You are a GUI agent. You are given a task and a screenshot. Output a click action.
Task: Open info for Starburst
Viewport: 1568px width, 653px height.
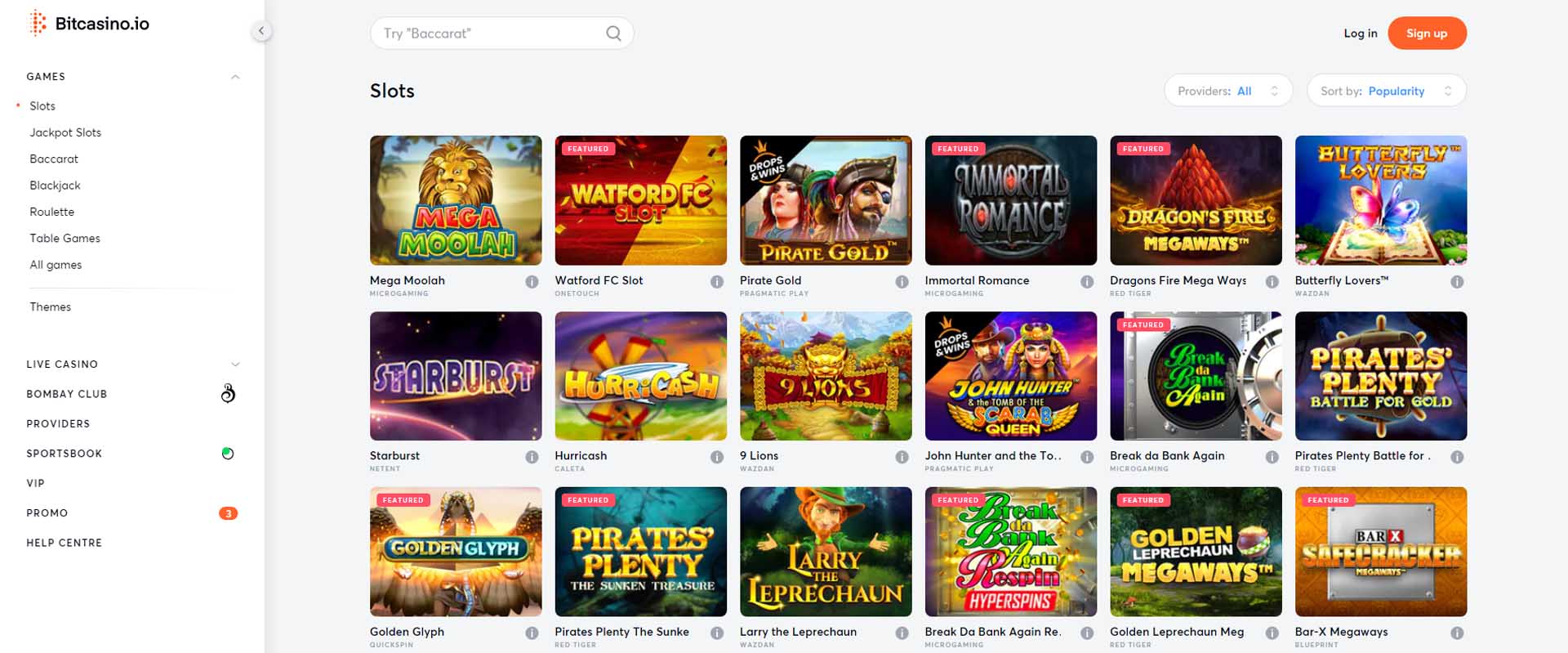[x=532, y=458]
